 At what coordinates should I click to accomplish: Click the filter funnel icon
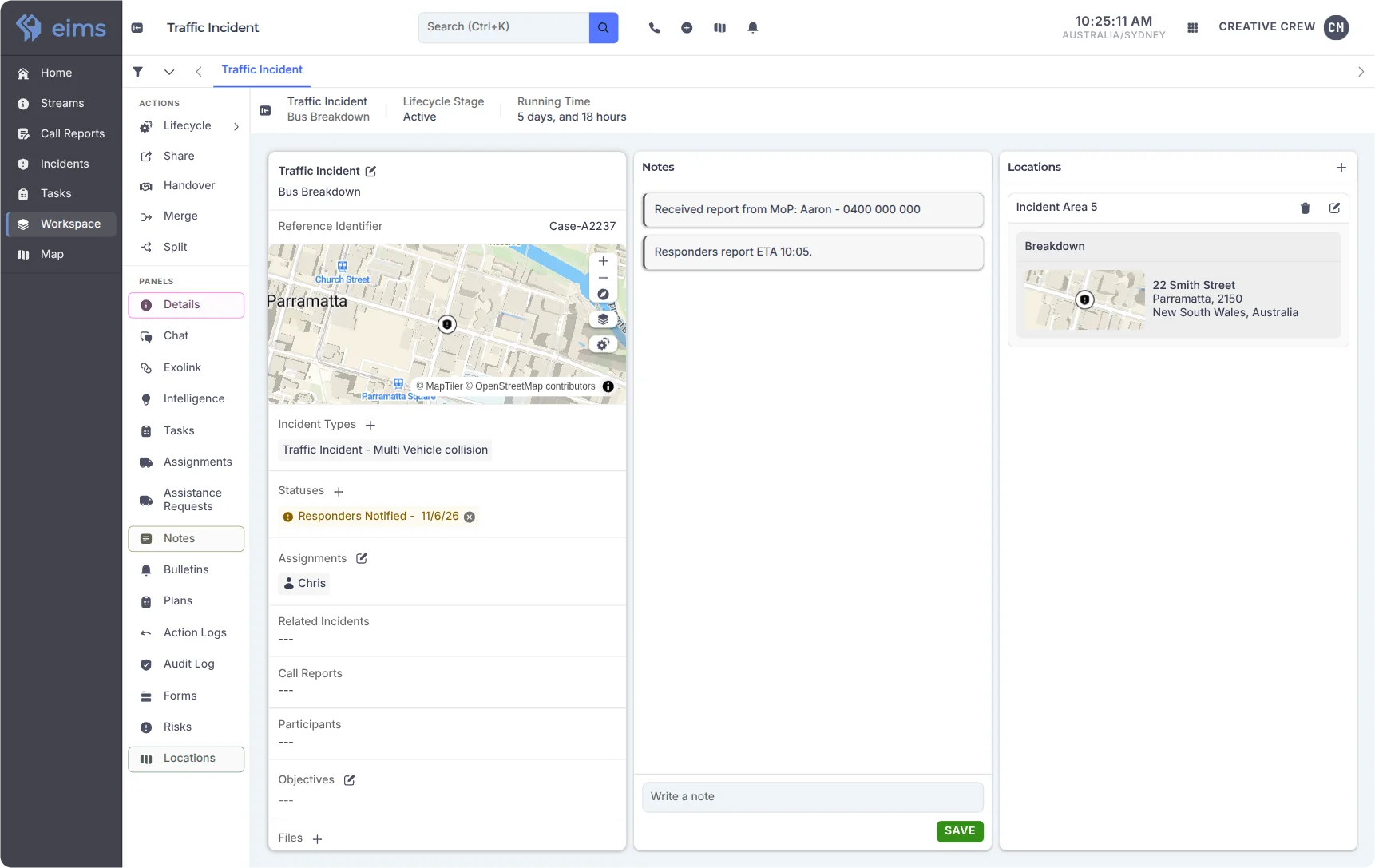(x=138, y=72)
